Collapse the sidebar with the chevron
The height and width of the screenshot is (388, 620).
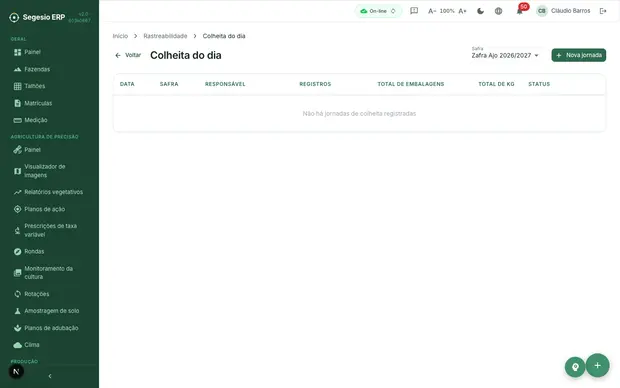coord(50,376)
